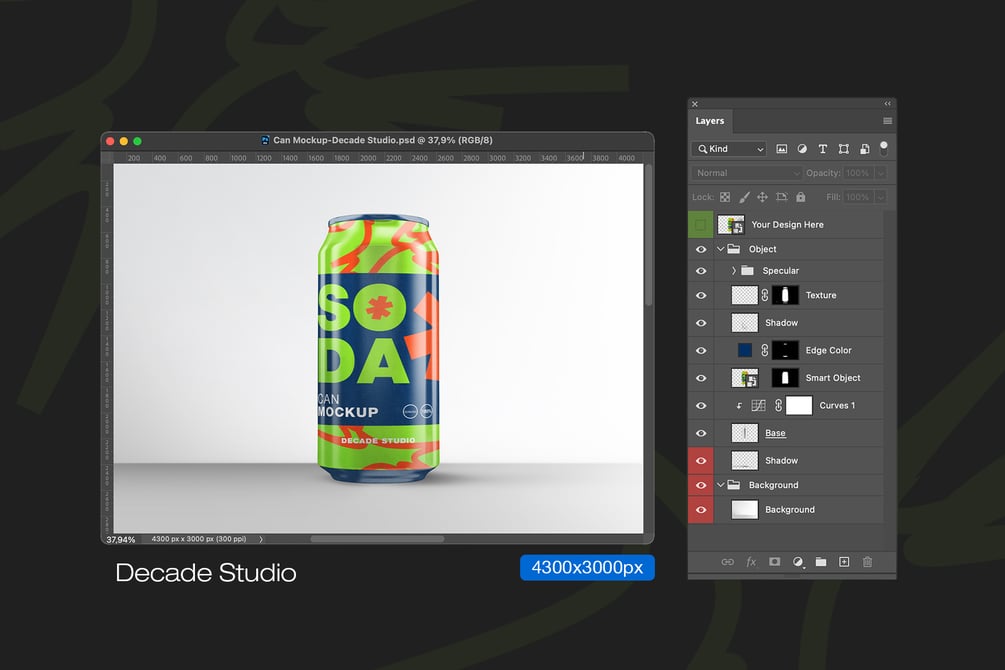Filter layers by smart object icon

click(865, 149)
